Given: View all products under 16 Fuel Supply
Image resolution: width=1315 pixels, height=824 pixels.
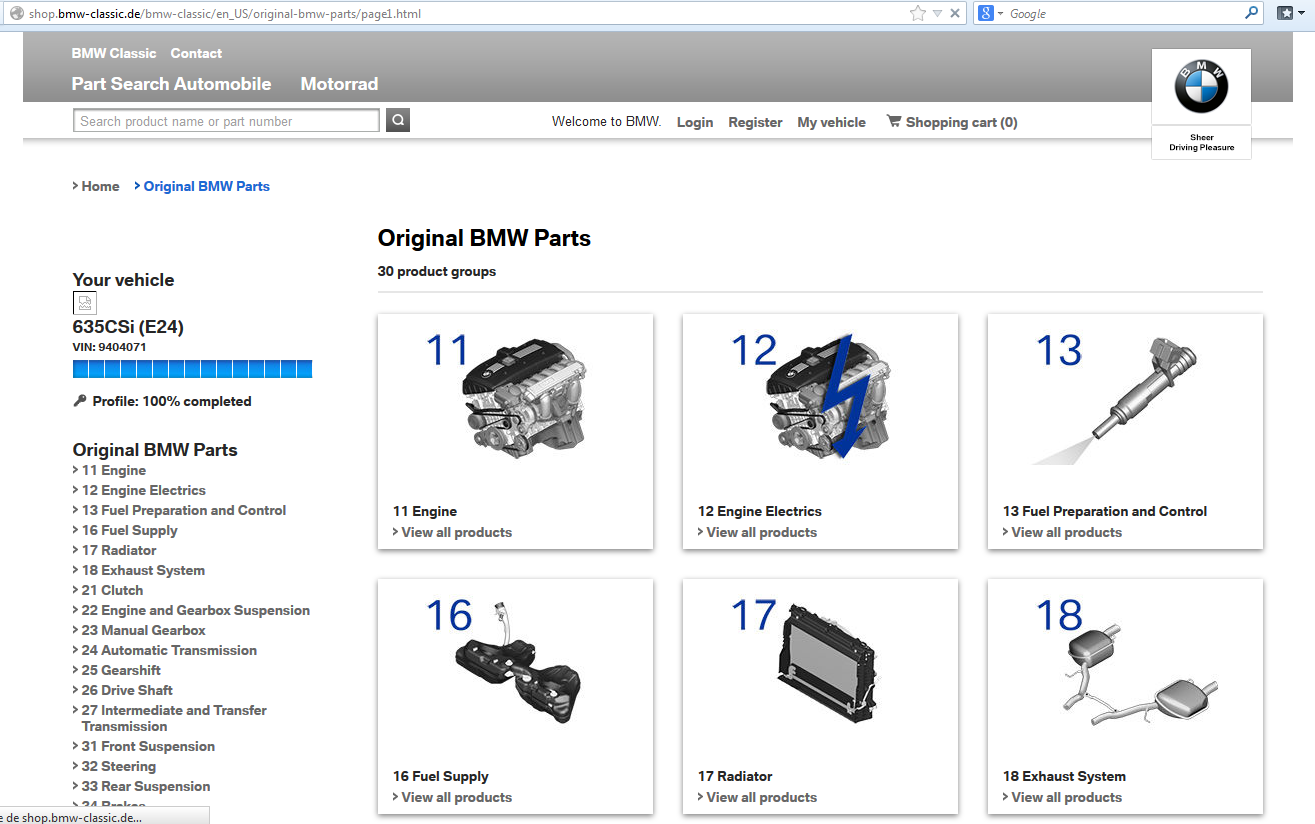Looking at the screenshot, I should (456, 797).
